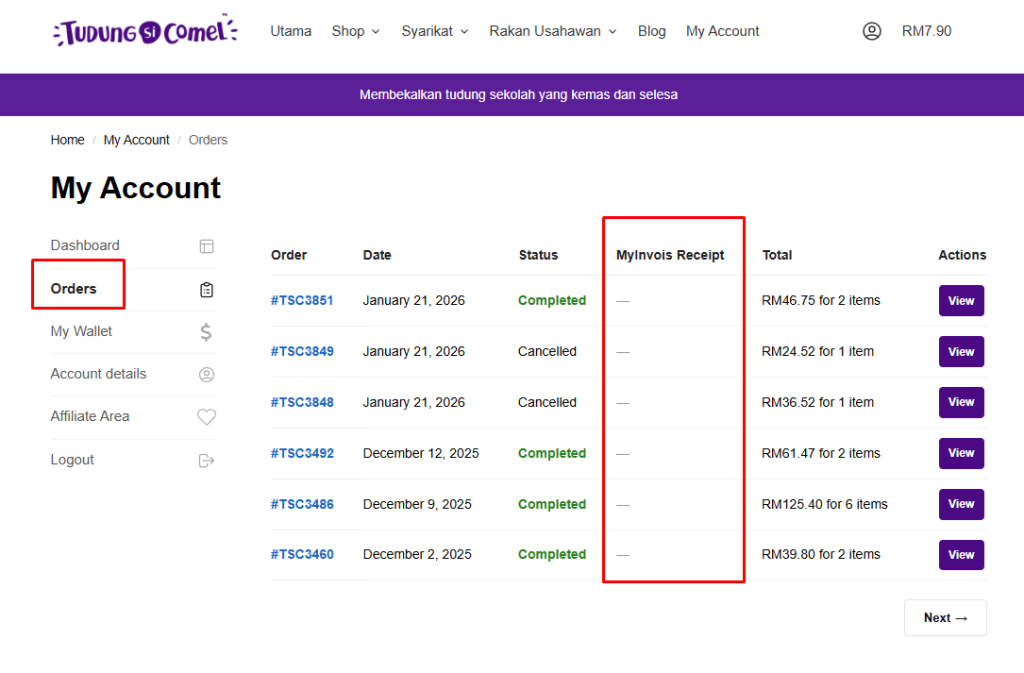This screenshot has width=1024, height=673.
Task: Open the Blog menu item
Action: (x=652, y=31)
